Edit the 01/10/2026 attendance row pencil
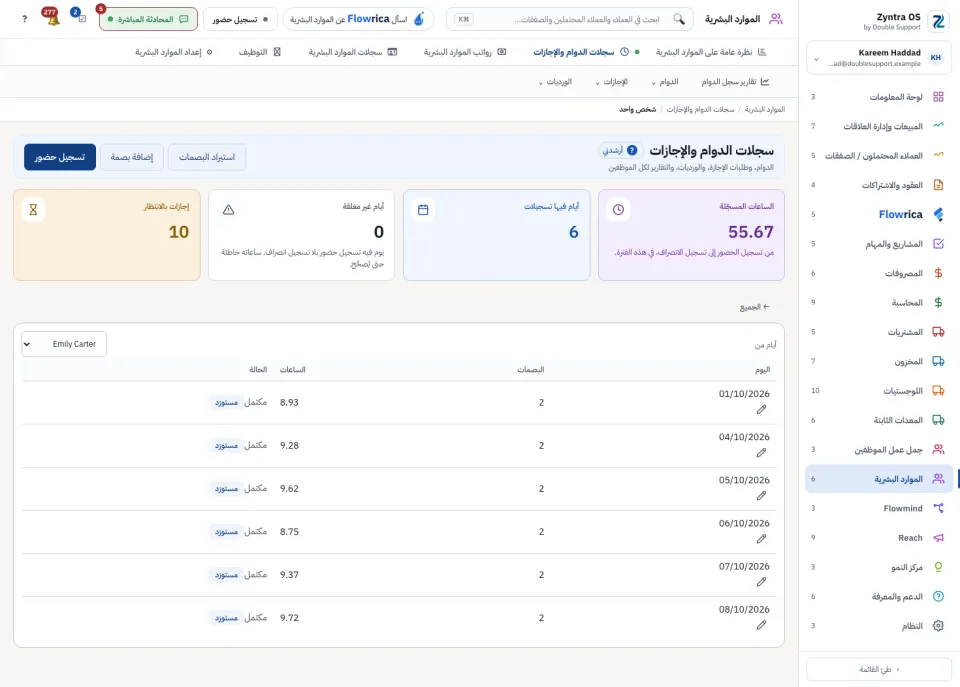 coord(761,410)
